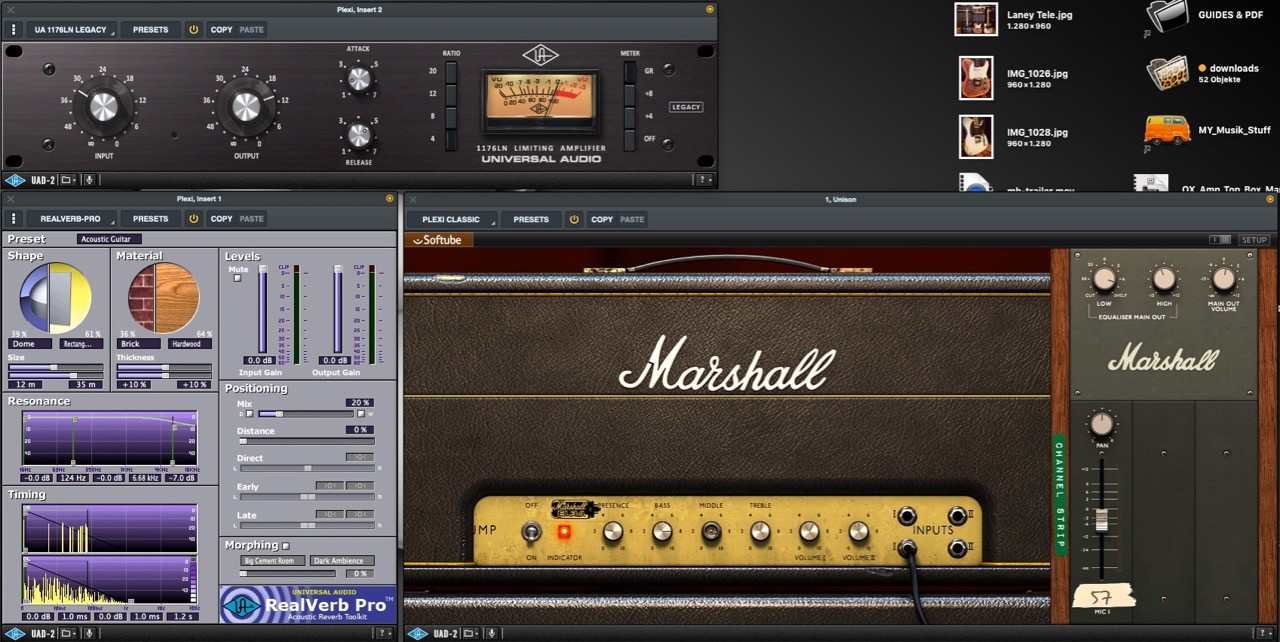Set 1176LN meter to GR
1280x642 pixels.
pyautogui.click(x=630, y=72)
